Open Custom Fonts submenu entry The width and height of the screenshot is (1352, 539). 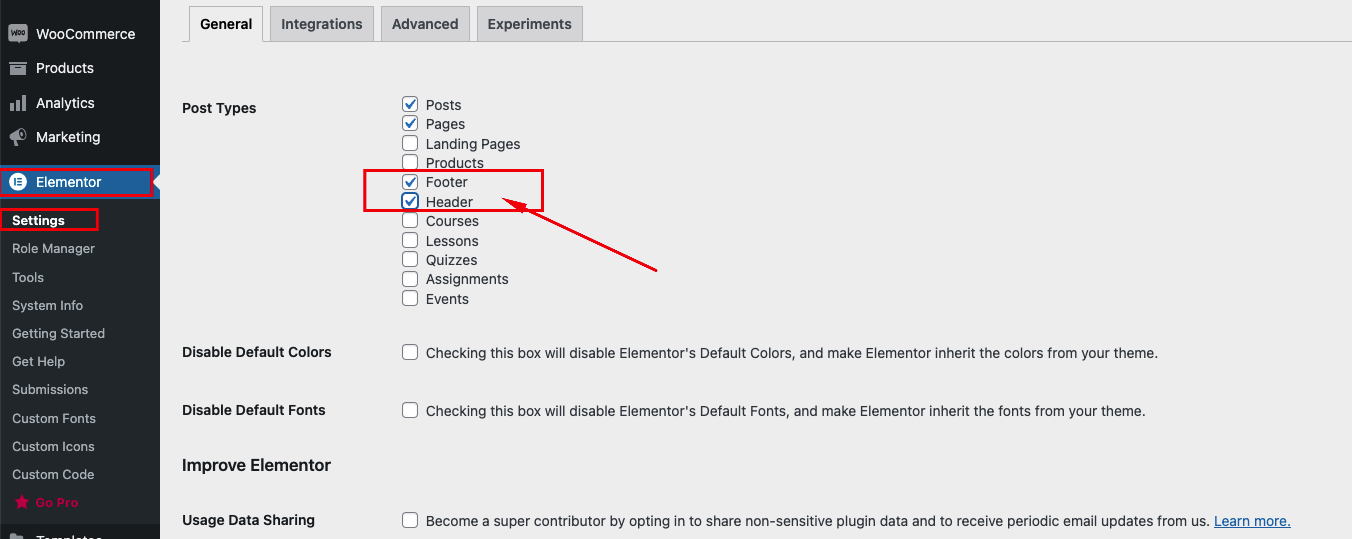click(54, 418)
